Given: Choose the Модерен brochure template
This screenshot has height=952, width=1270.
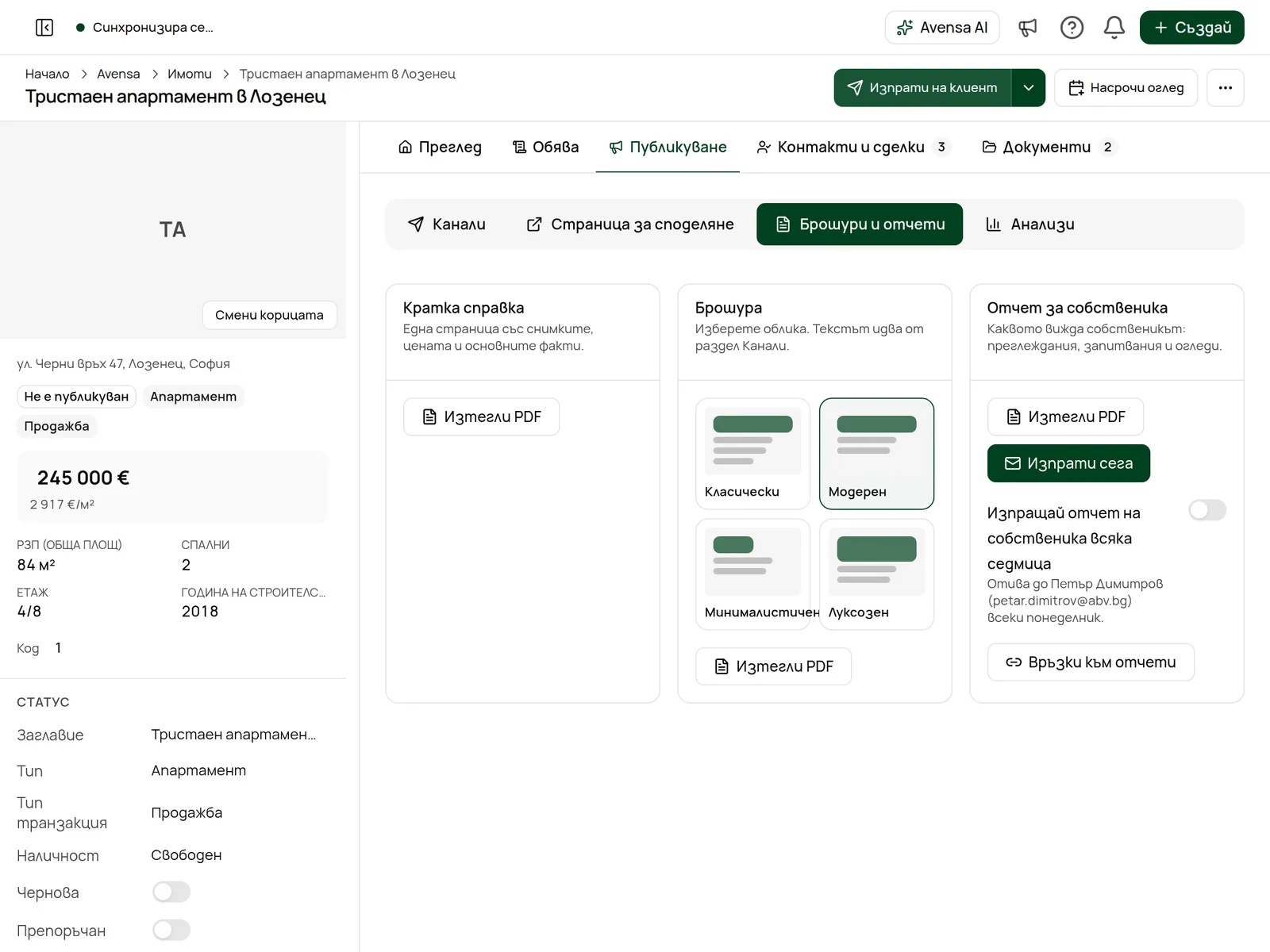Looking at the screenshot, I should [876, 454].
